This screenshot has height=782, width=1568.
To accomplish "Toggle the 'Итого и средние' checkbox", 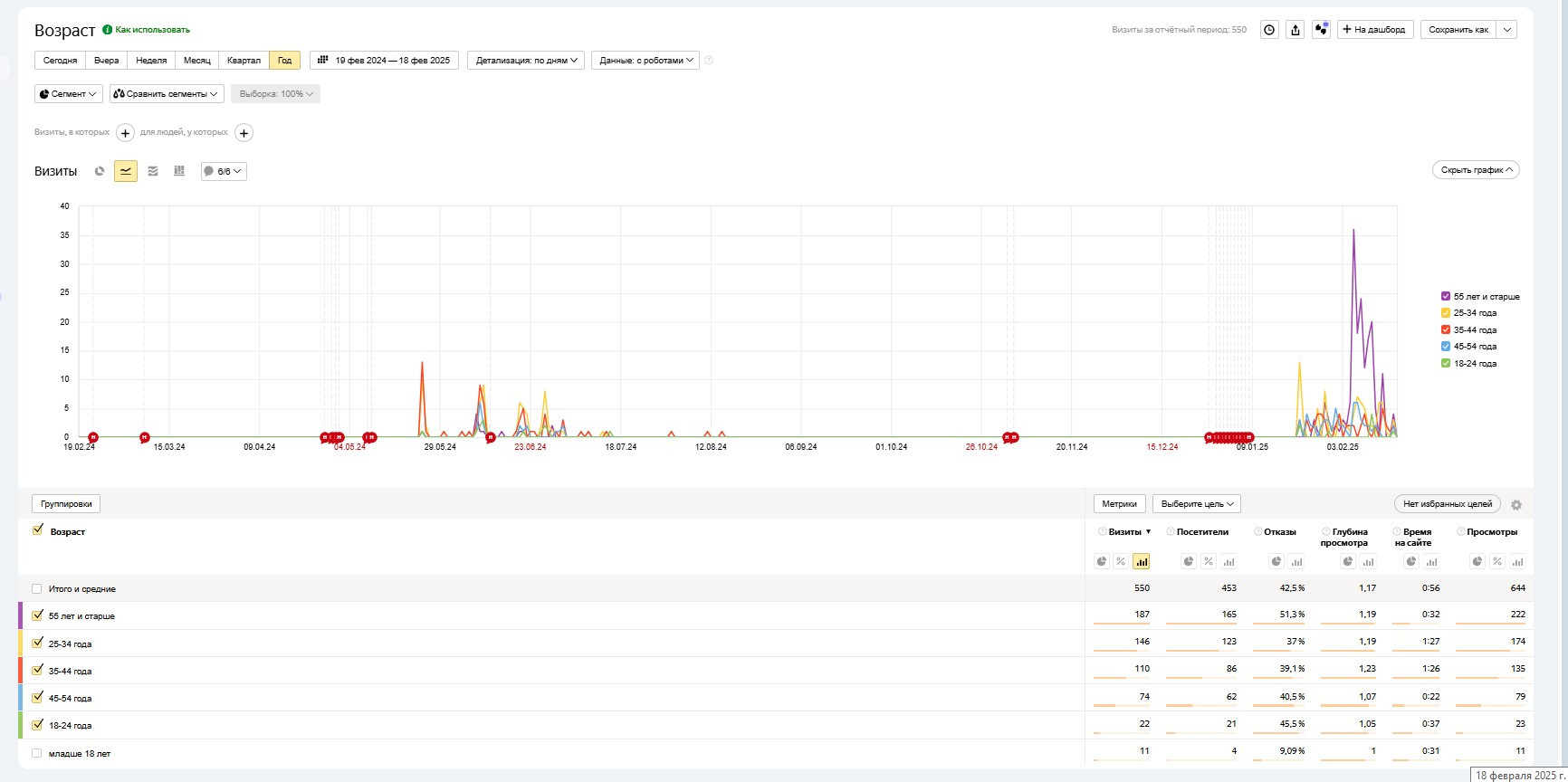I will [x=37, y=589].
